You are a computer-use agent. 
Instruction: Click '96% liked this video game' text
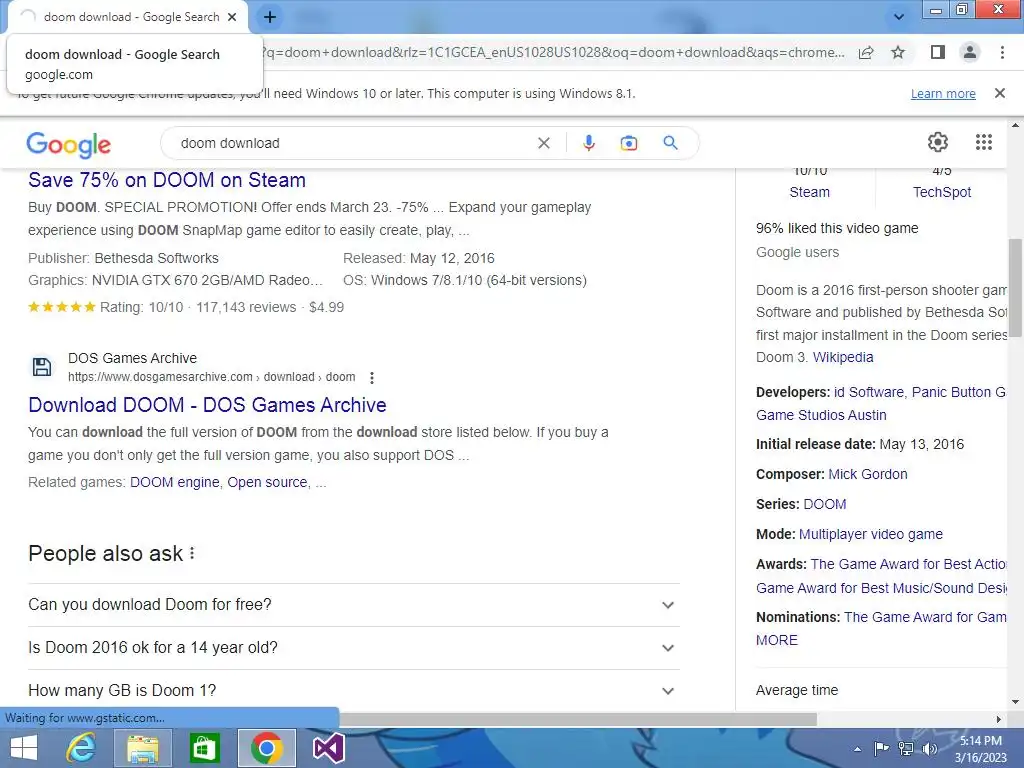(x=837, y=228)
